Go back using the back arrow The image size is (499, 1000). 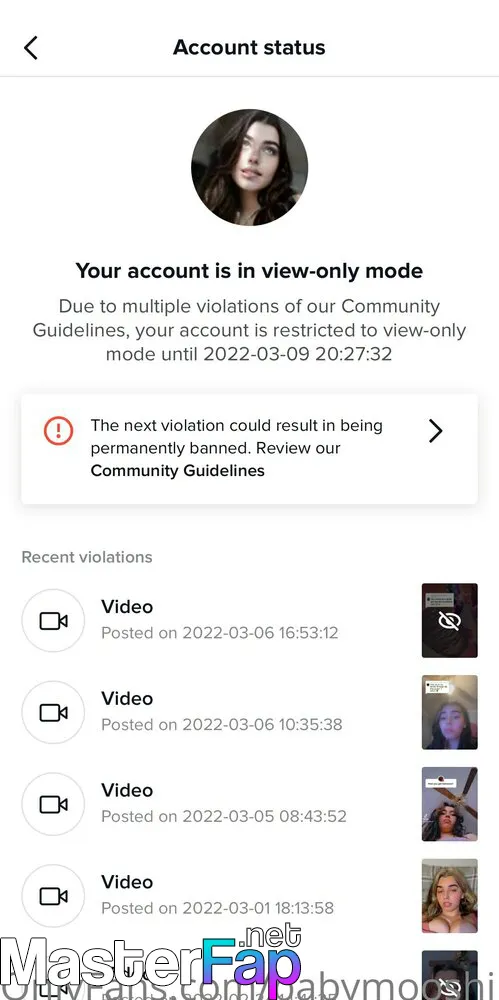click(31, 48)
